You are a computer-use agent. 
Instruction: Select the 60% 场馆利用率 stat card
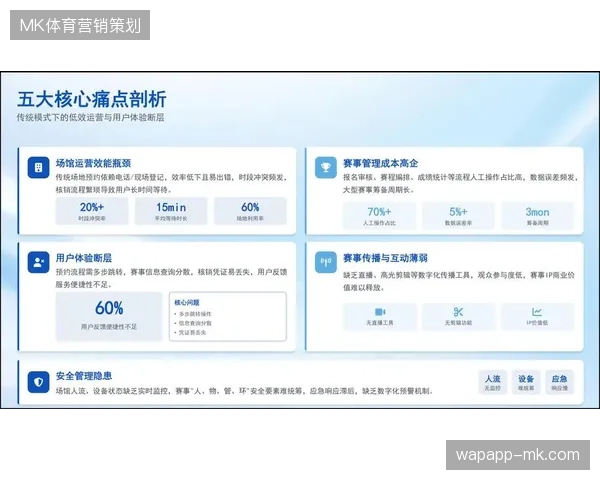click(250, 211)
